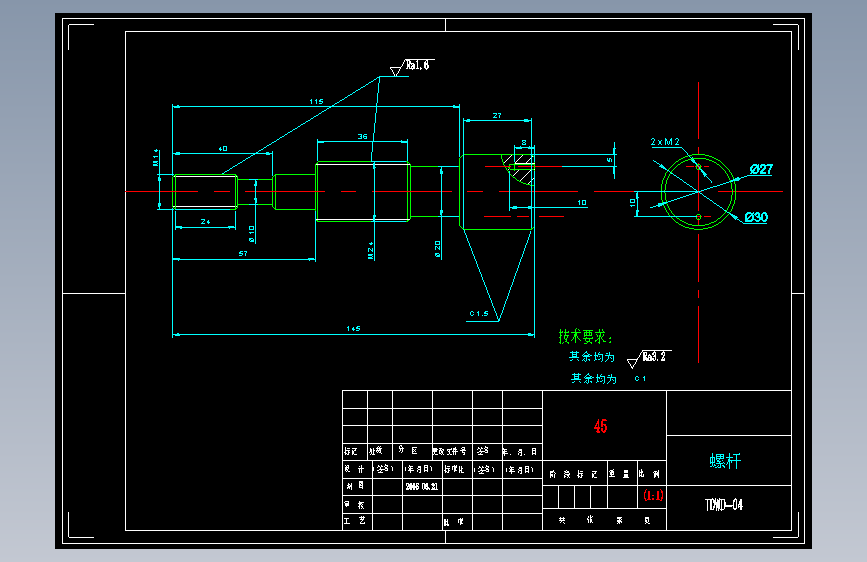867x562 pixels.
Task: Click the 阶段标记 title block cell
Action: pyautogui.click(x=573, y=475)
